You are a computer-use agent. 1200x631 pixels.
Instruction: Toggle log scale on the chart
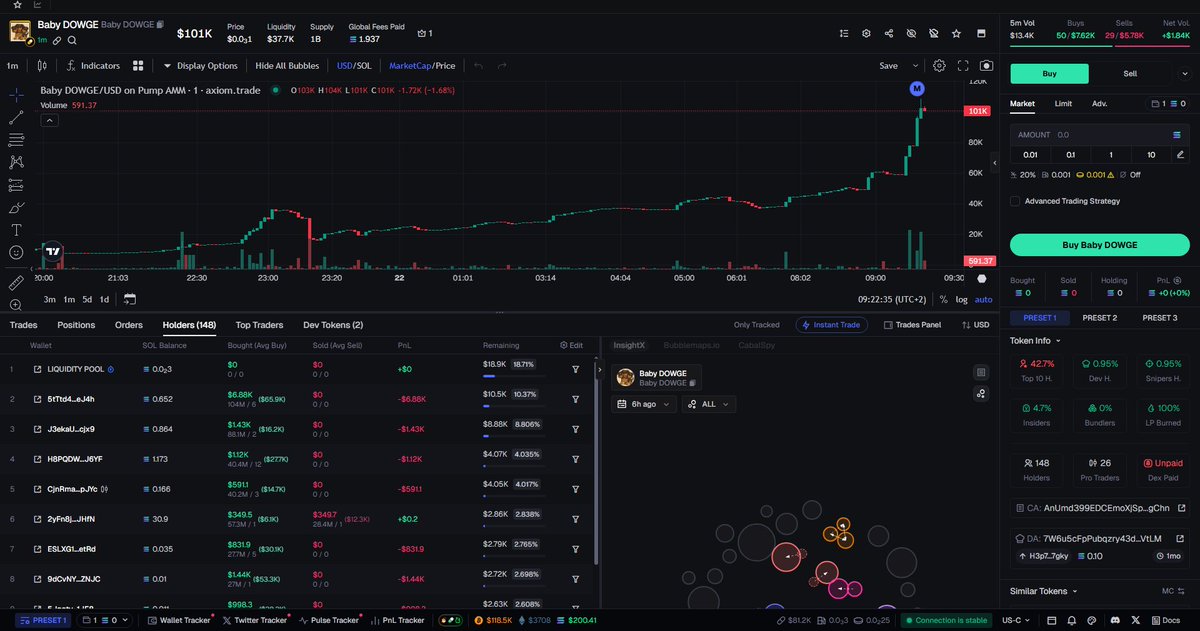(x=961, y=299)
